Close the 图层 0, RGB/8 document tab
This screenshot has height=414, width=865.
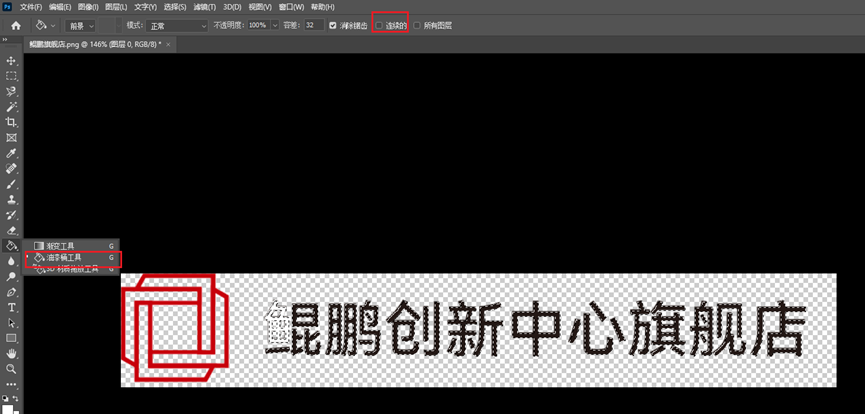click(x=168, y=44)
